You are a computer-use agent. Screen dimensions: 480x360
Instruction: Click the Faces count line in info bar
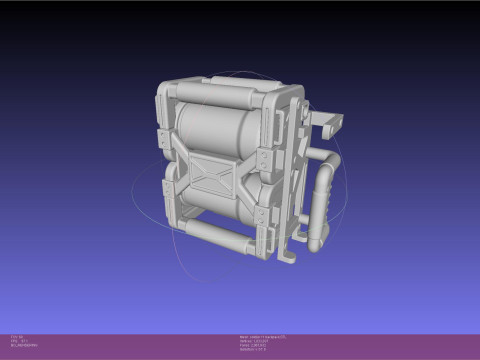[253, 345]
